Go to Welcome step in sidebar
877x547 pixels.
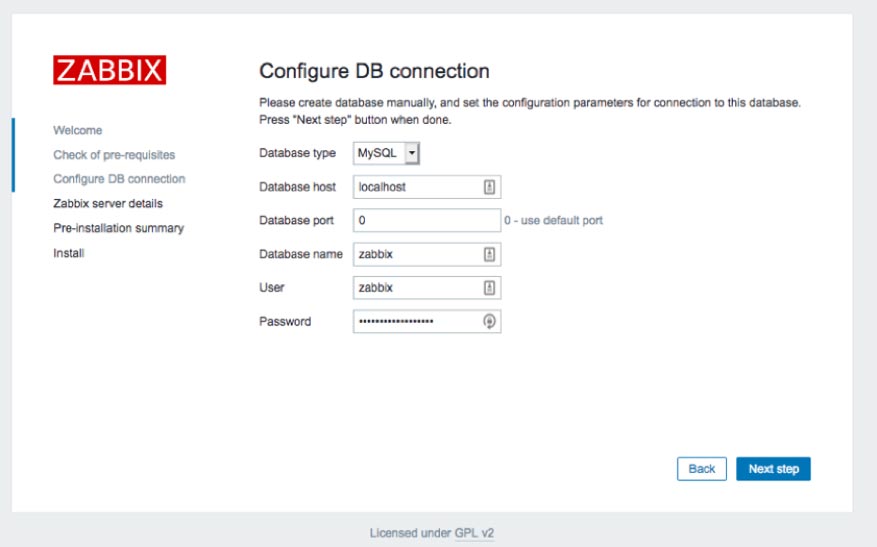[x=78, y=130]
